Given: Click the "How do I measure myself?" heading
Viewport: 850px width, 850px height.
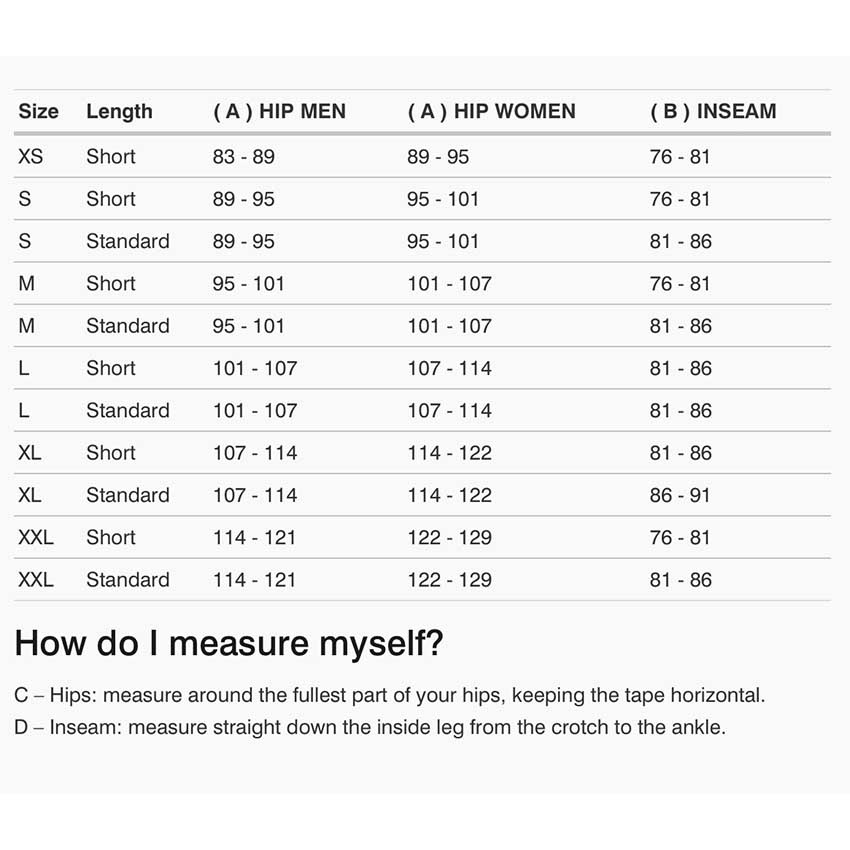Looking at the screenshot, I should pyautogui.click(x=229, y=643).
